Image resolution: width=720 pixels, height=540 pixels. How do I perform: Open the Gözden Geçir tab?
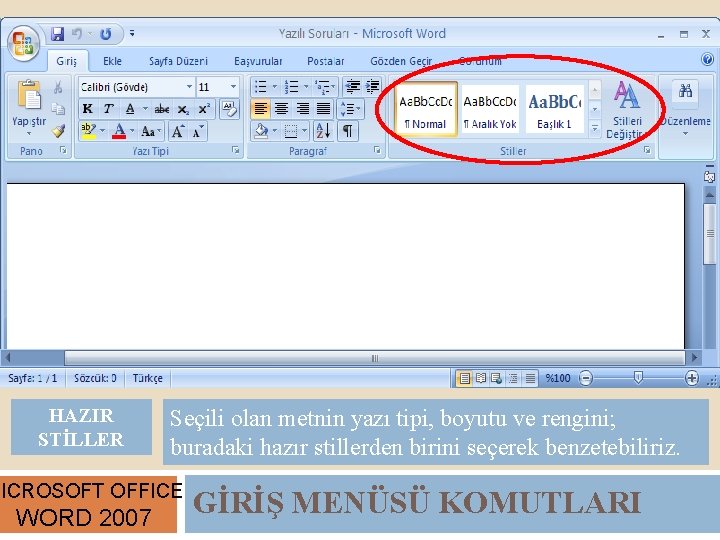[401, 61]
